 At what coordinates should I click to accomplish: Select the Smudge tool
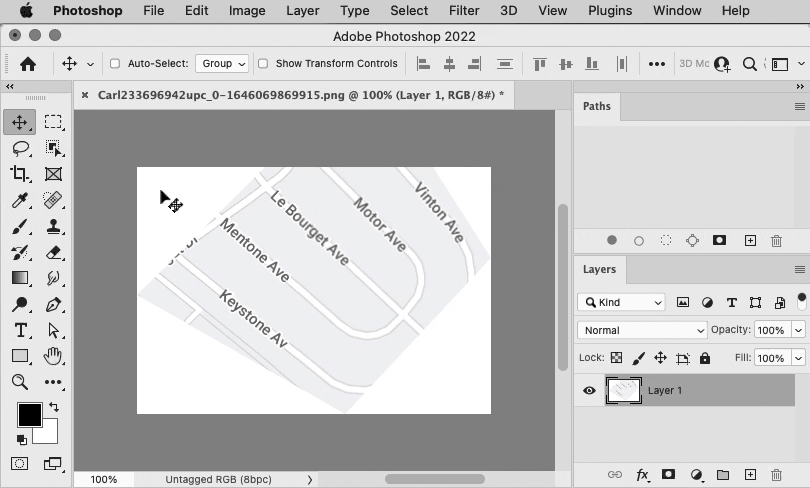tap(53, 278)
